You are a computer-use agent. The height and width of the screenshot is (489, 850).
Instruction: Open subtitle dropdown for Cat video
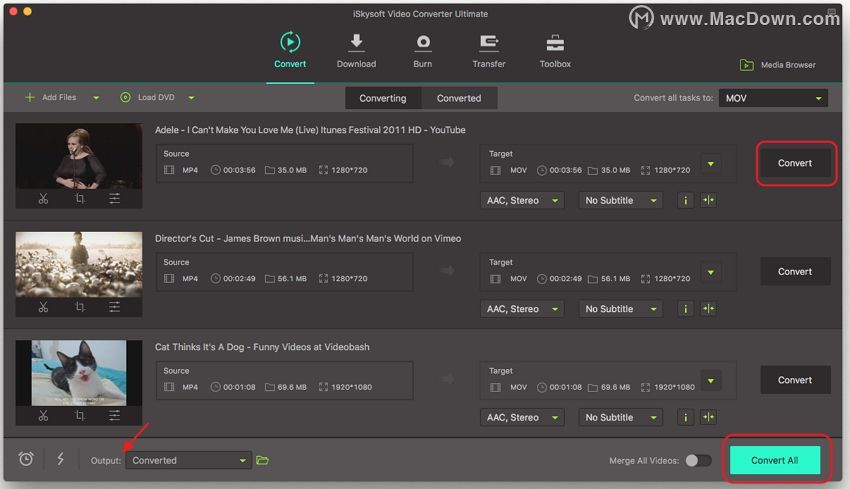[620, 417]
